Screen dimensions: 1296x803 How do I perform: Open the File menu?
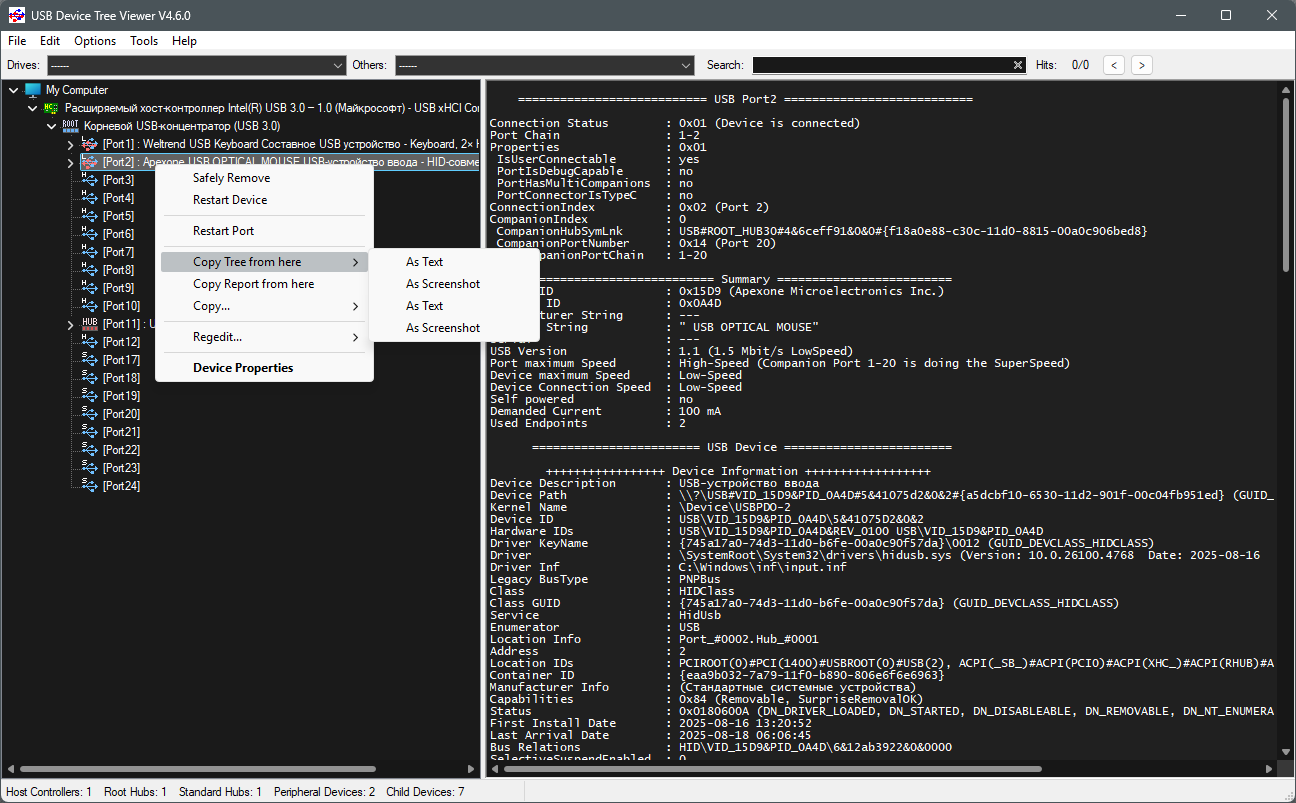pos(17,41)
